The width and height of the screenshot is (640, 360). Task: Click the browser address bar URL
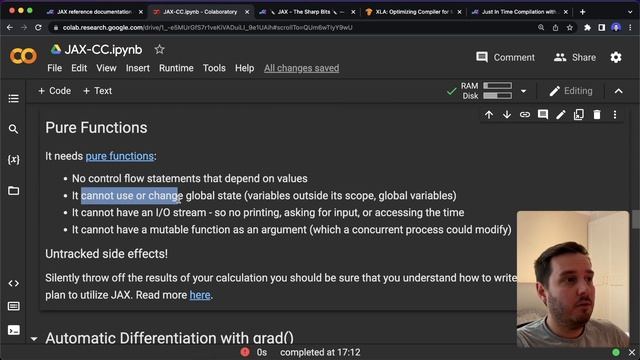pos(207,27)
